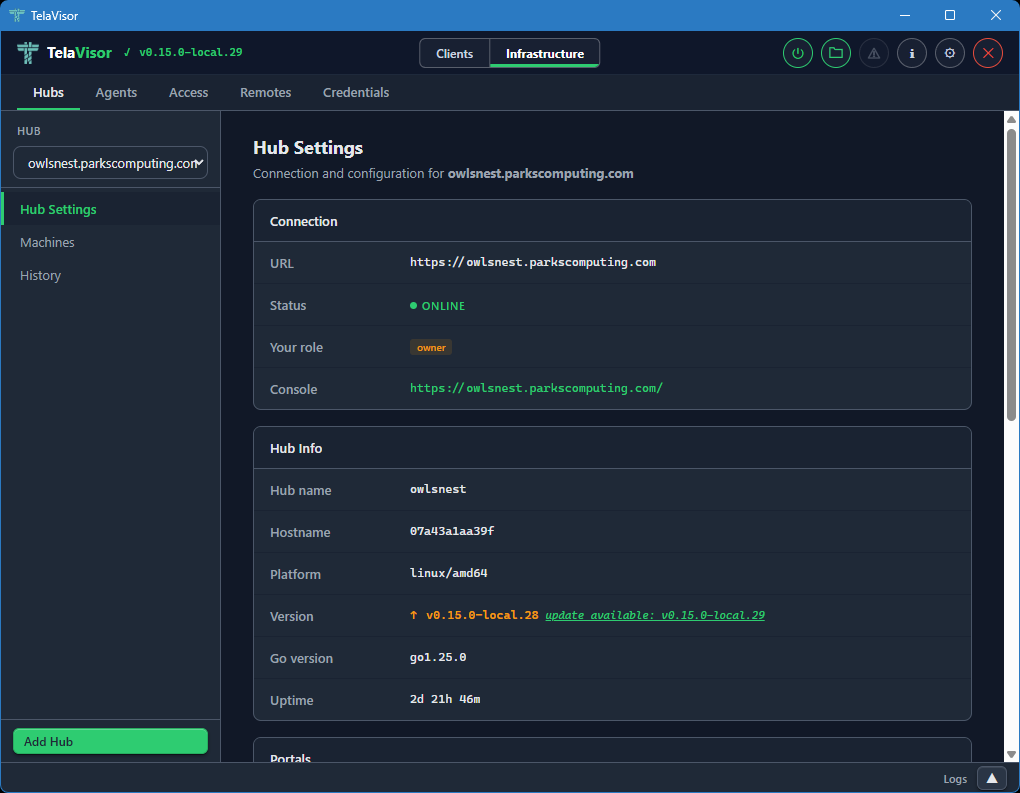Click the app version v0.15.0-local.29 in header

point(190,53)
